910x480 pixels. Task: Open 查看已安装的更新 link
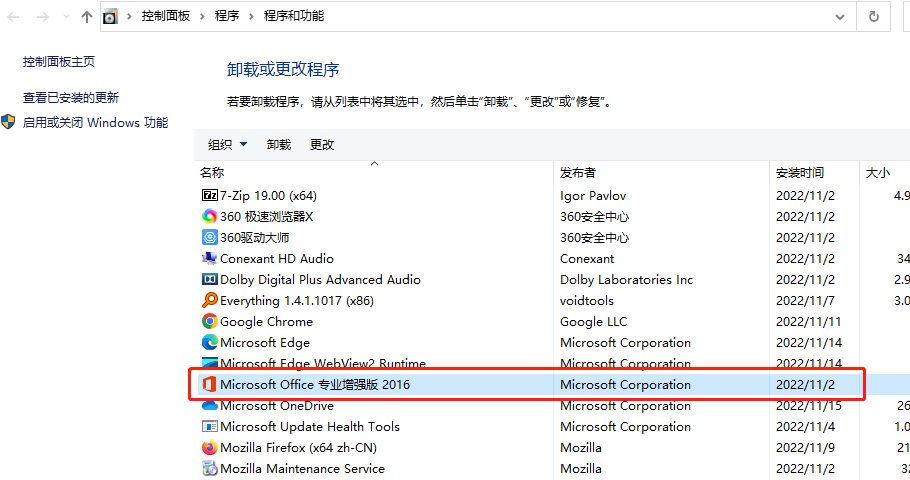coord(71,98)
